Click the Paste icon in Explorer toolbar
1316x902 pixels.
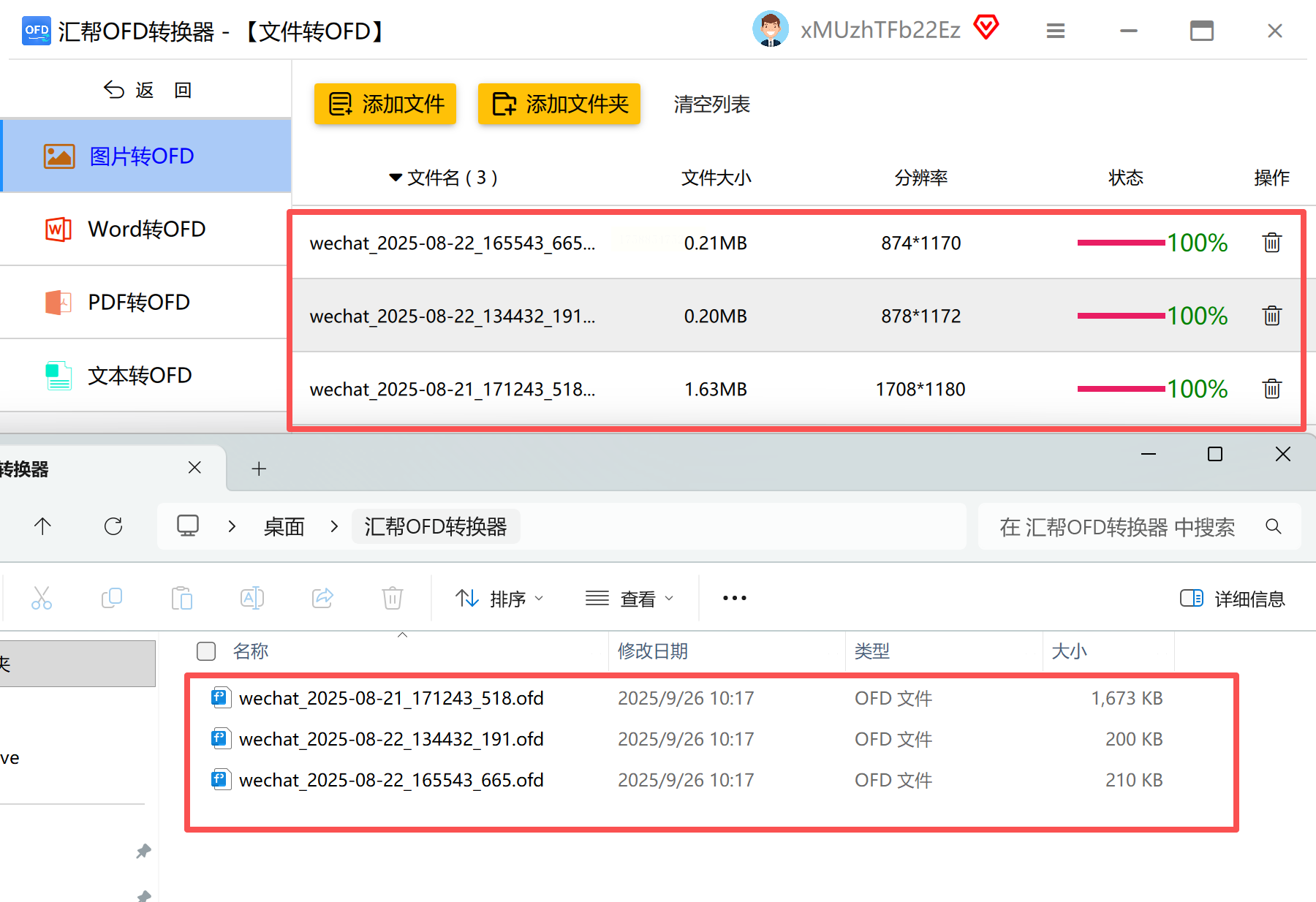(182, 598)
